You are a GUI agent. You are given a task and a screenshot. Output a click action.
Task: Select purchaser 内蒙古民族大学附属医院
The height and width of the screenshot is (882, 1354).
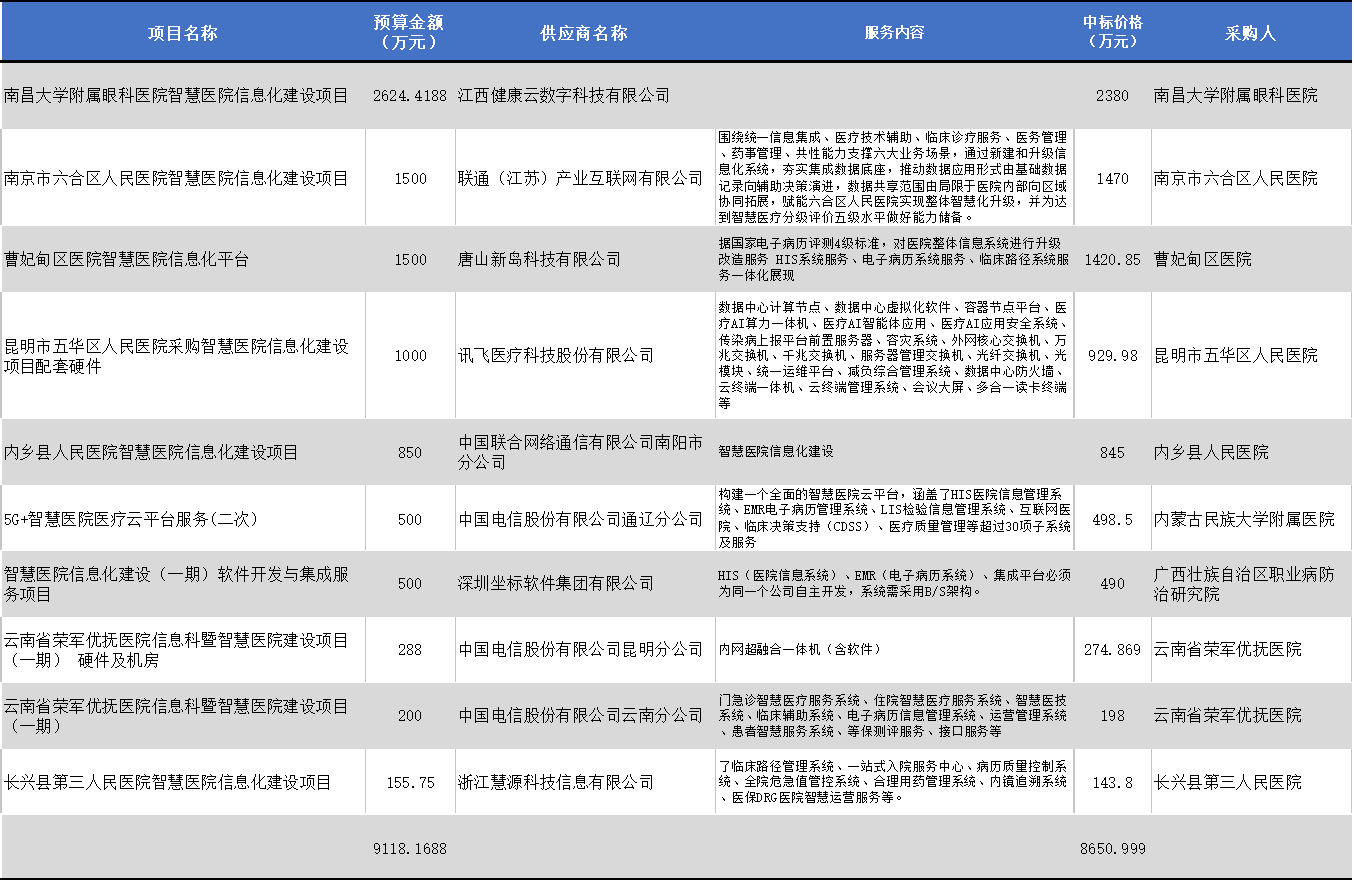(x=1244, y=520)
